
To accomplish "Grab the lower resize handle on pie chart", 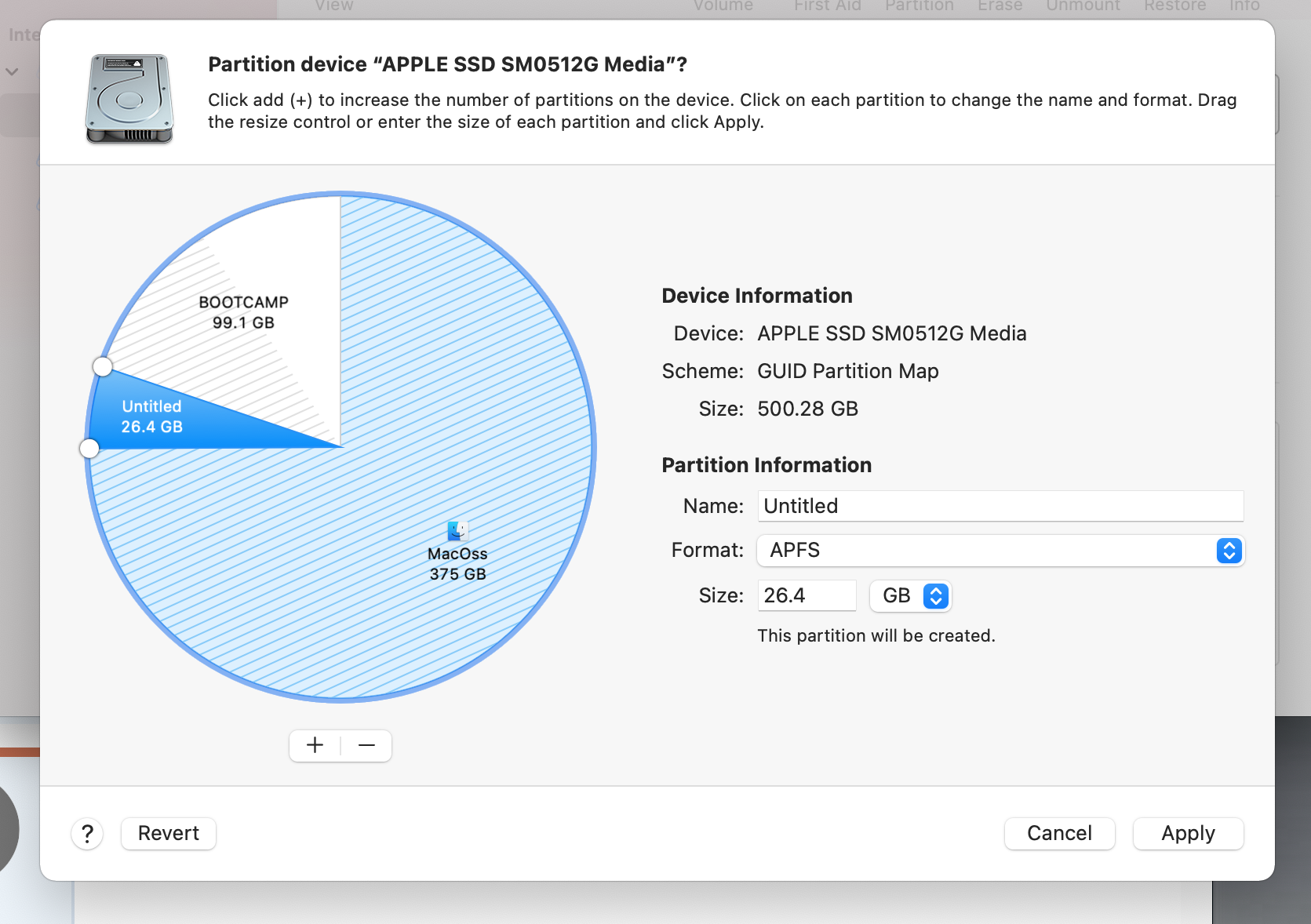I will click(89, 448).
